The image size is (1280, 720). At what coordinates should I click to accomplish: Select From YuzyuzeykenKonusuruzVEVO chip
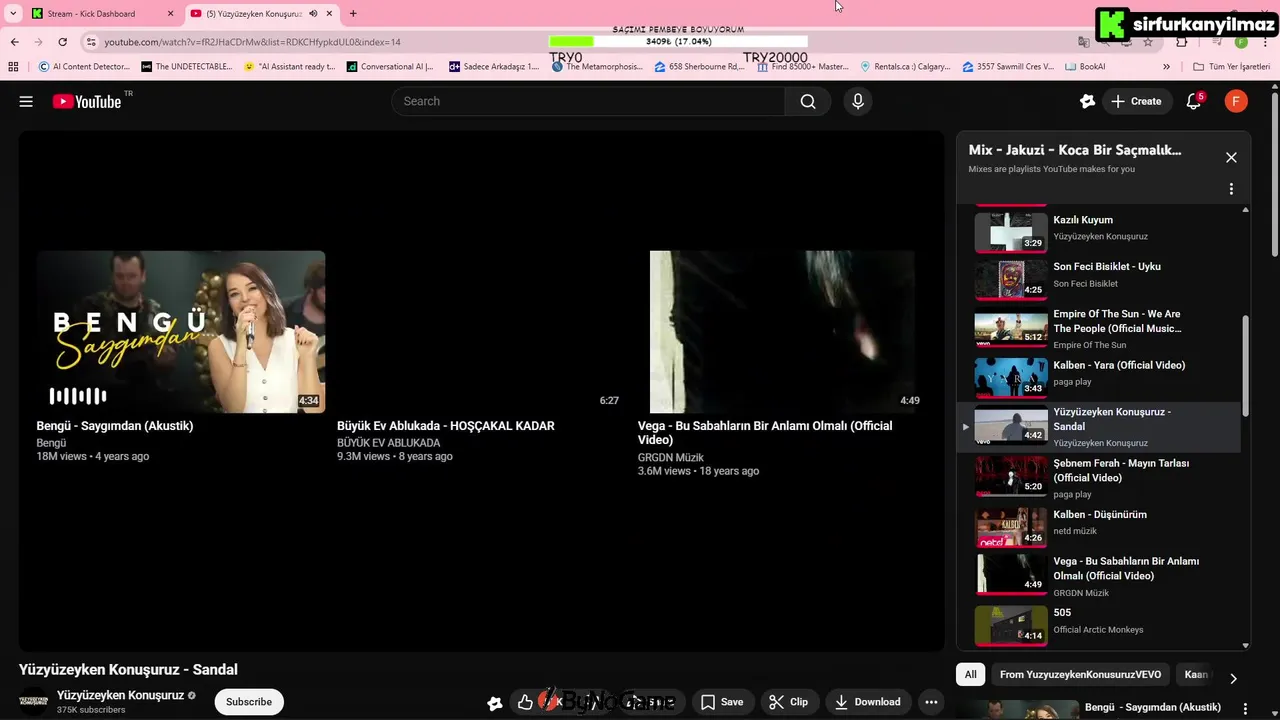[x=1080, y=675]
